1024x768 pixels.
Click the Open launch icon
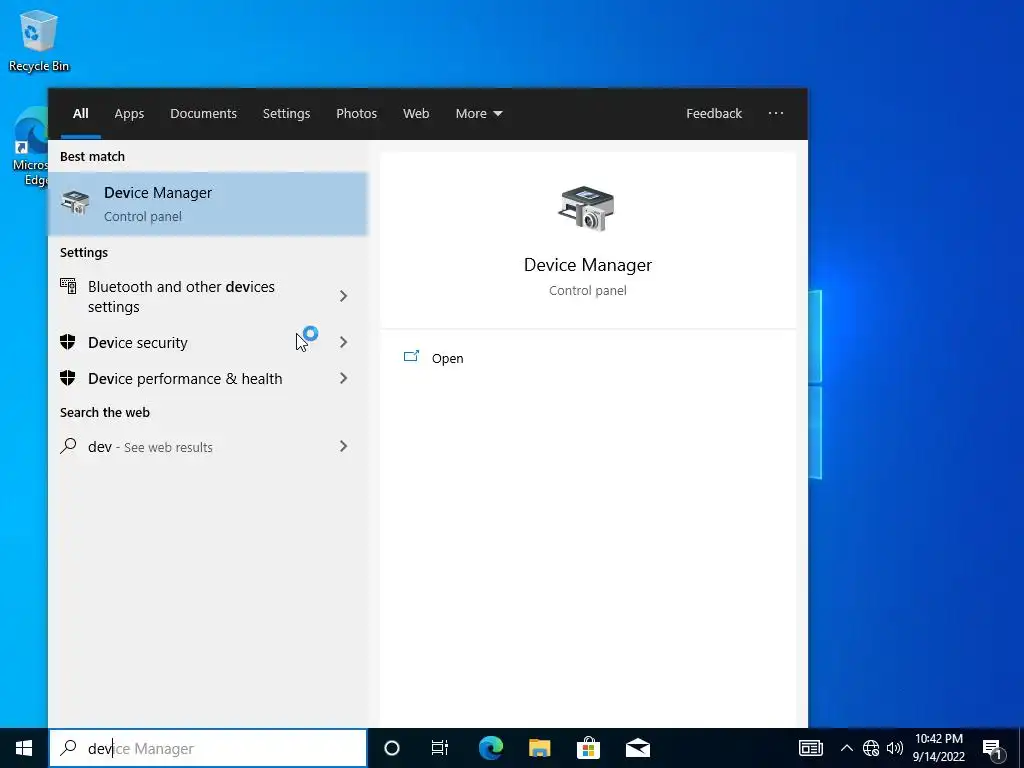click(x=411, y=357)
